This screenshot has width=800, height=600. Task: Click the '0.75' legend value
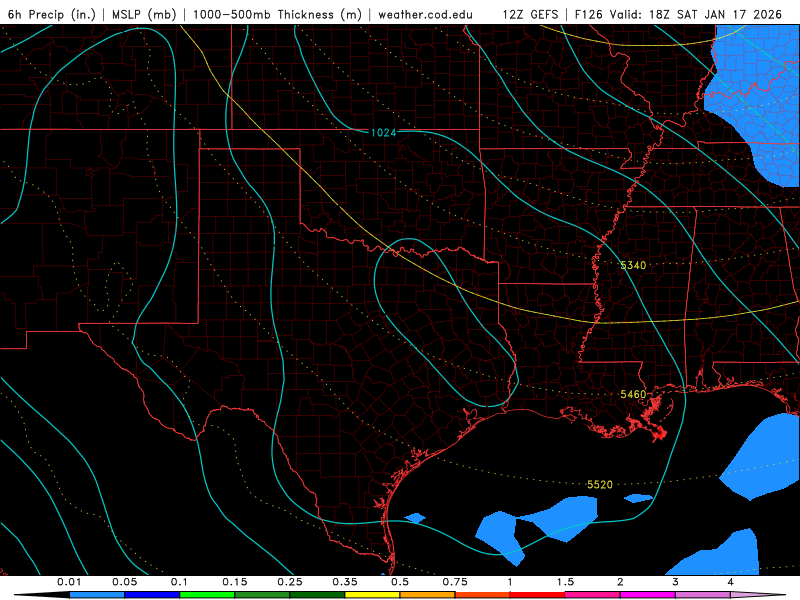tap(455, 582)
